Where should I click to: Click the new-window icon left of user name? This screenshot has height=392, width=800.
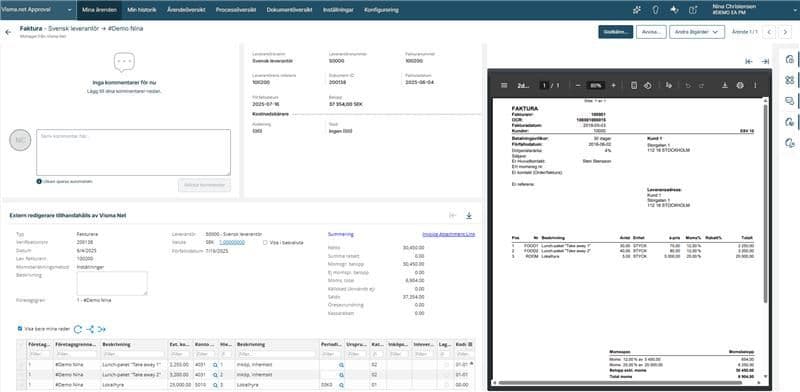(x=693, y=9)
